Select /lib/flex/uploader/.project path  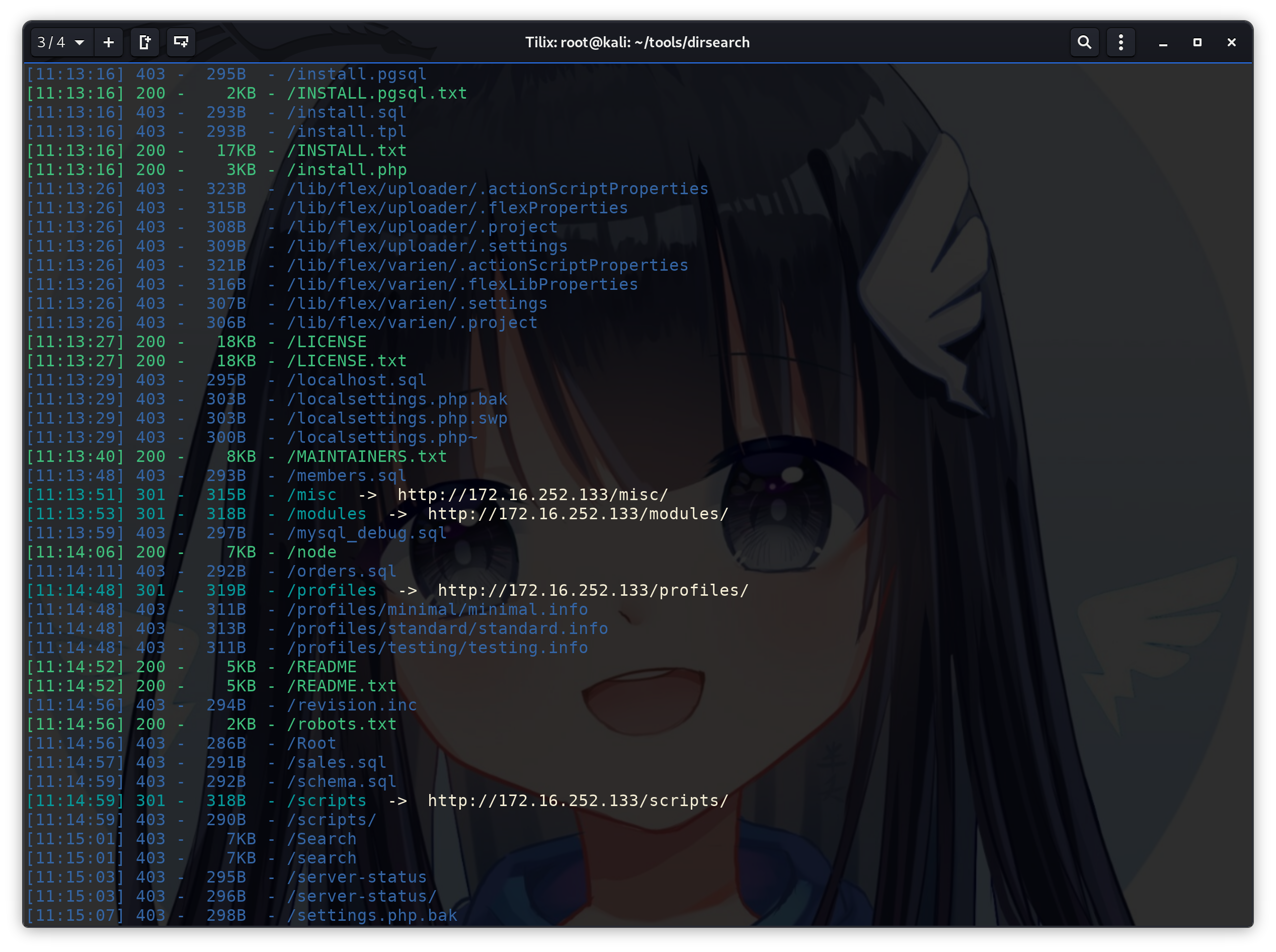(422, 227)
